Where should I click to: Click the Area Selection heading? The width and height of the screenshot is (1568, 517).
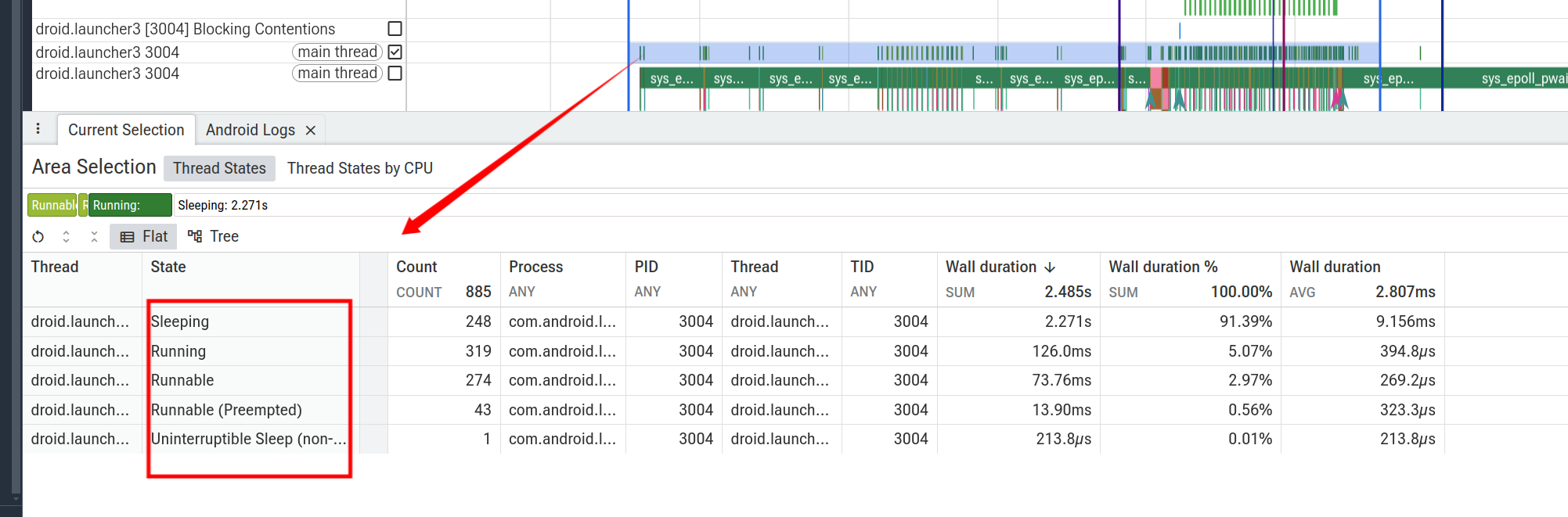coord(94,167)
